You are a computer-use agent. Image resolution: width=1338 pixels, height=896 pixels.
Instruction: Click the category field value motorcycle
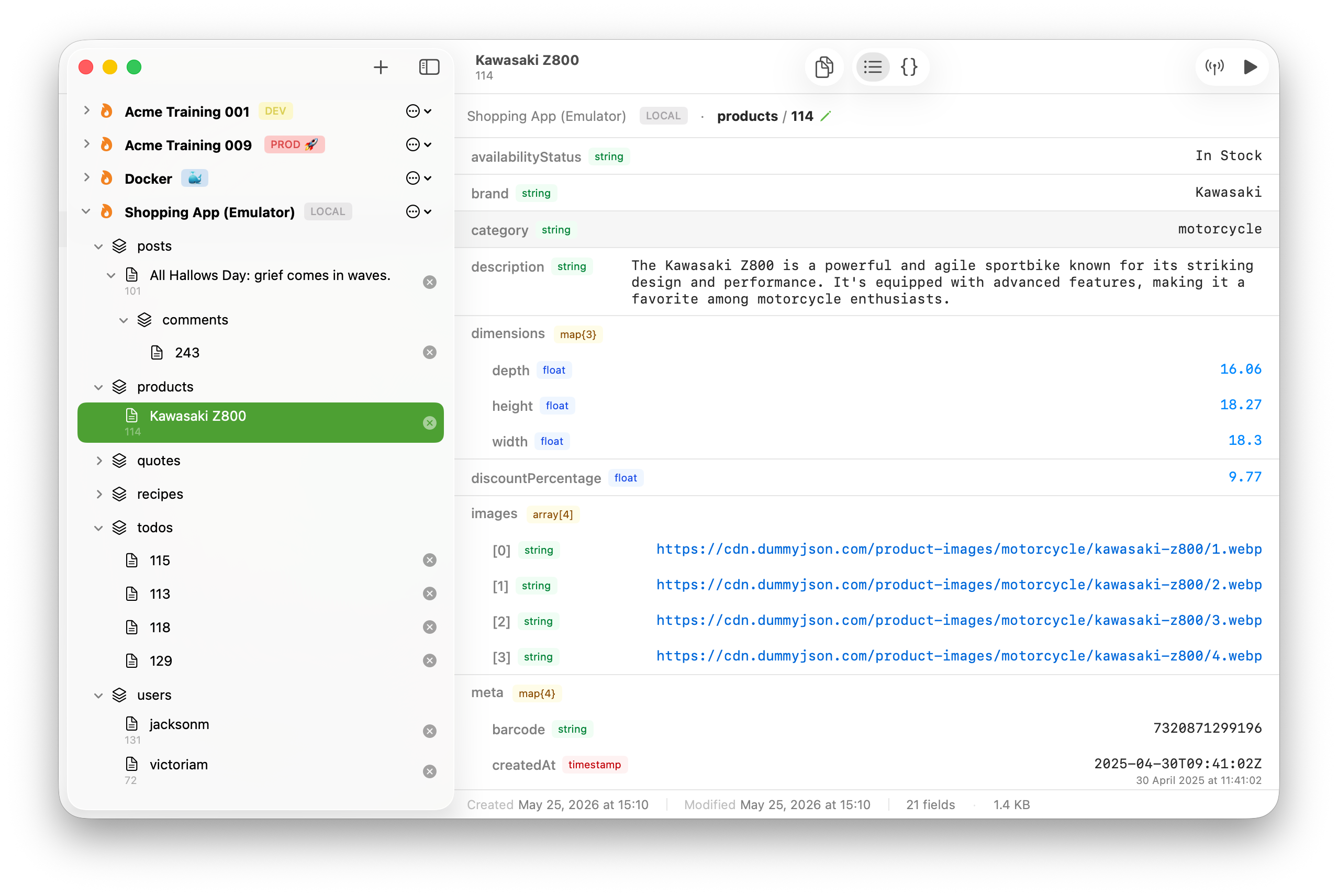pyautogui.click(x=1219, y=229)
